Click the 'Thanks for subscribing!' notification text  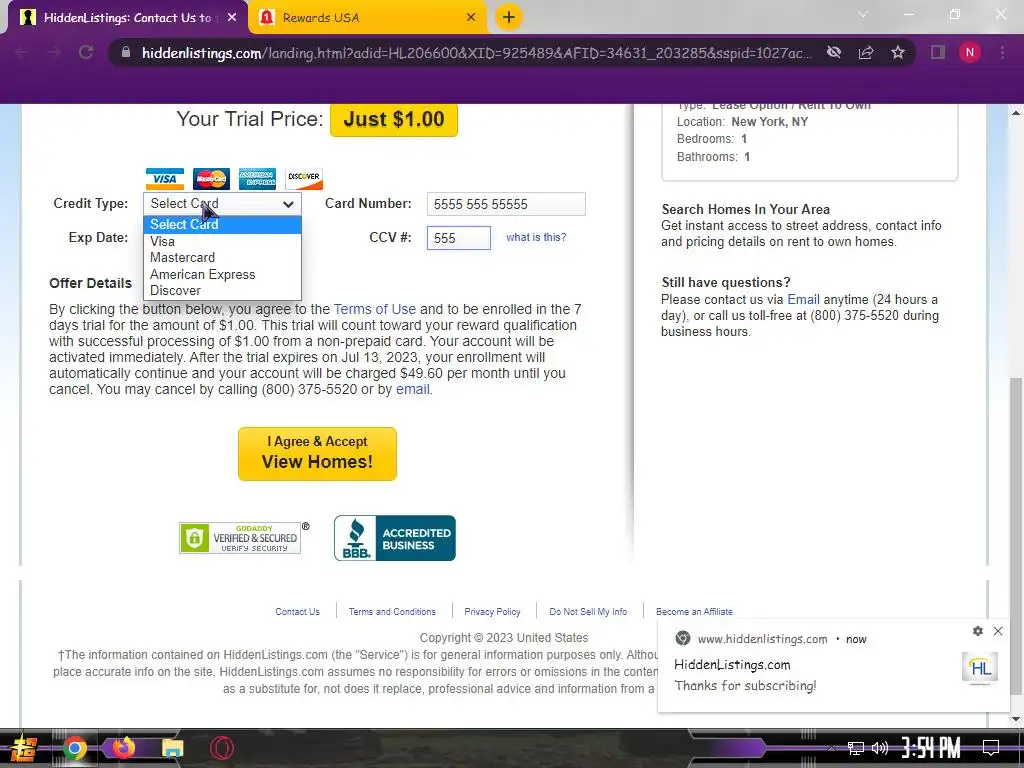click(745, 685)
